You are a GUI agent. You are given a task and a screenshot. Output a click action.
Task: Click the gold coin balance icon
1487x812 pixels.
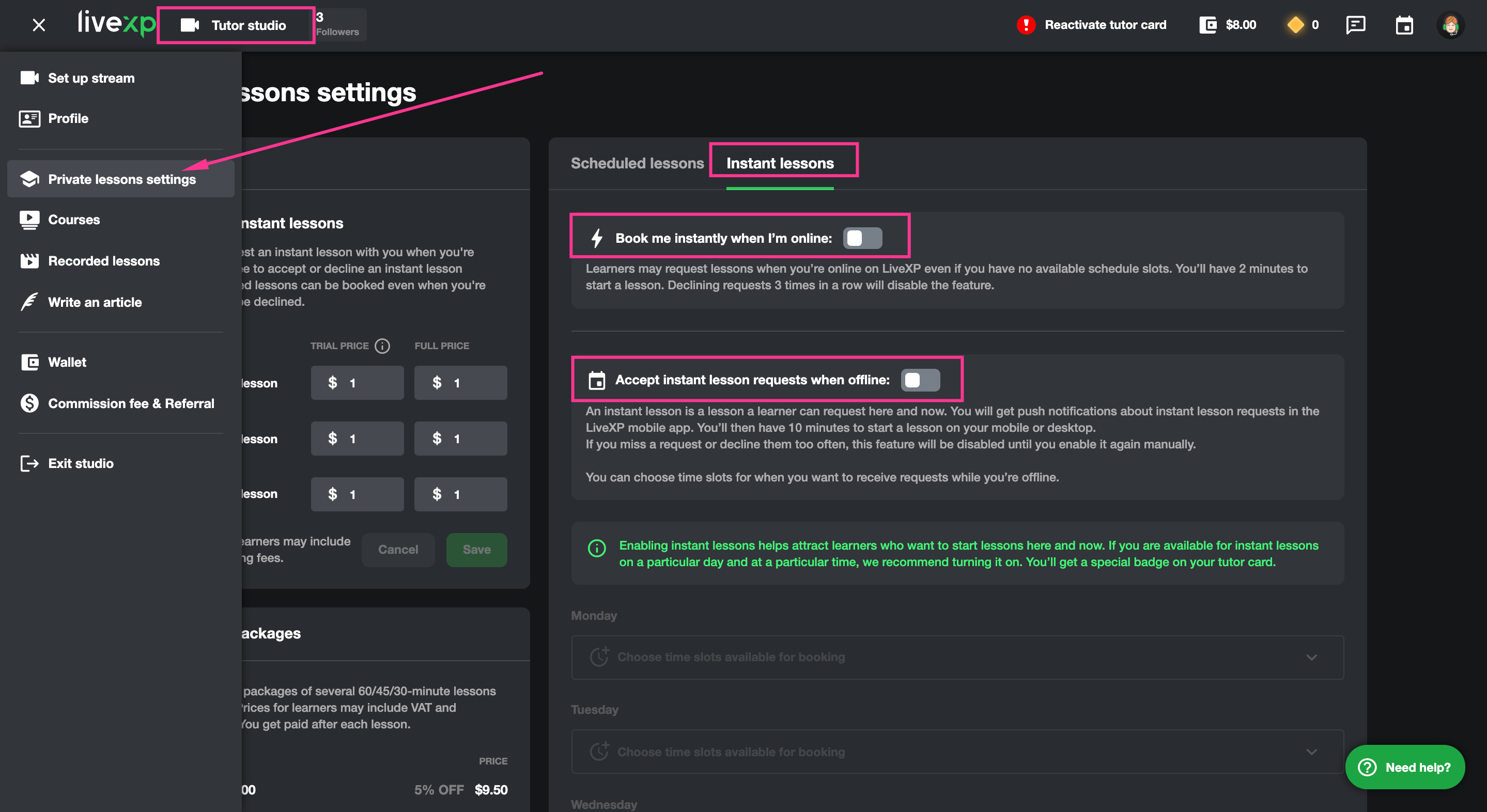(x=1295, y=25)
